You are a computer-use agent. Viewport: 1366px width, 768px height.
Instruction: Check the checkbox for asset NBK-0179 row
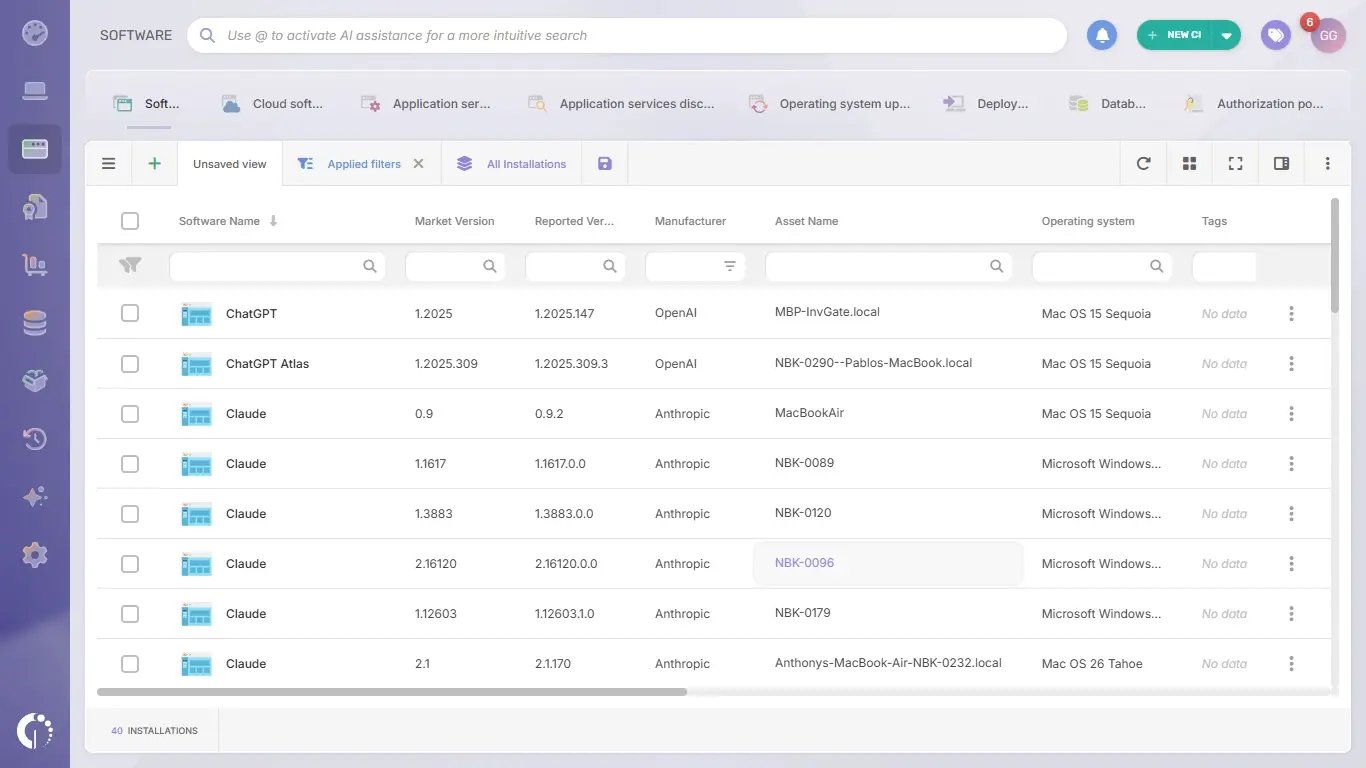click(x=130, y=614)
